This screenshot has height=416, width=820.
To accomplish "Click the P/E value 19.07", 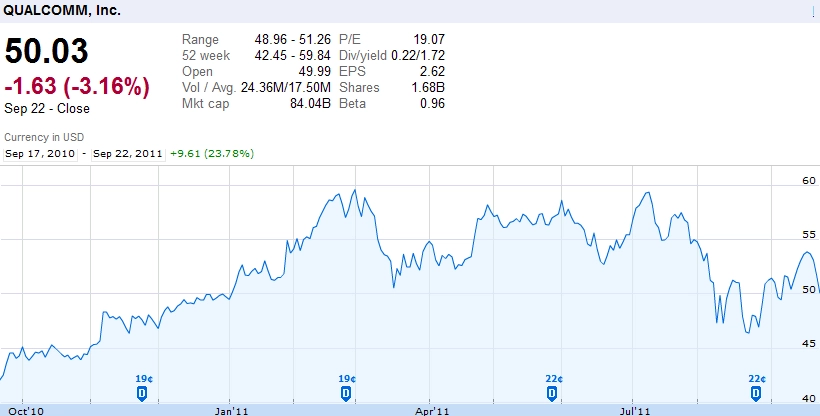I will click(x=429, y=40).
